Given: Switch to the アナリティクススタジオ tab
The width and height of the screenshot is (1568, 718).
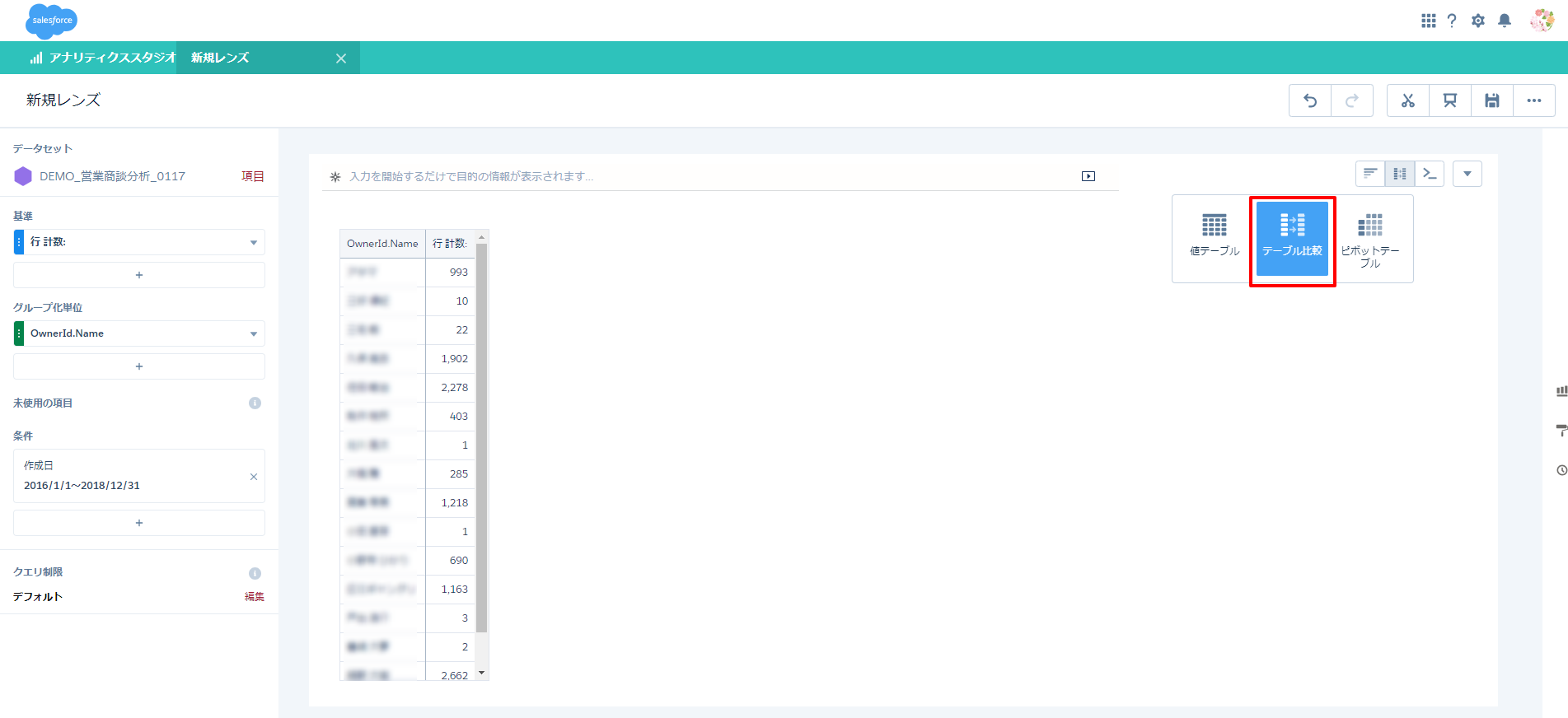Looking at the screenshot, I should coord(103,58).
